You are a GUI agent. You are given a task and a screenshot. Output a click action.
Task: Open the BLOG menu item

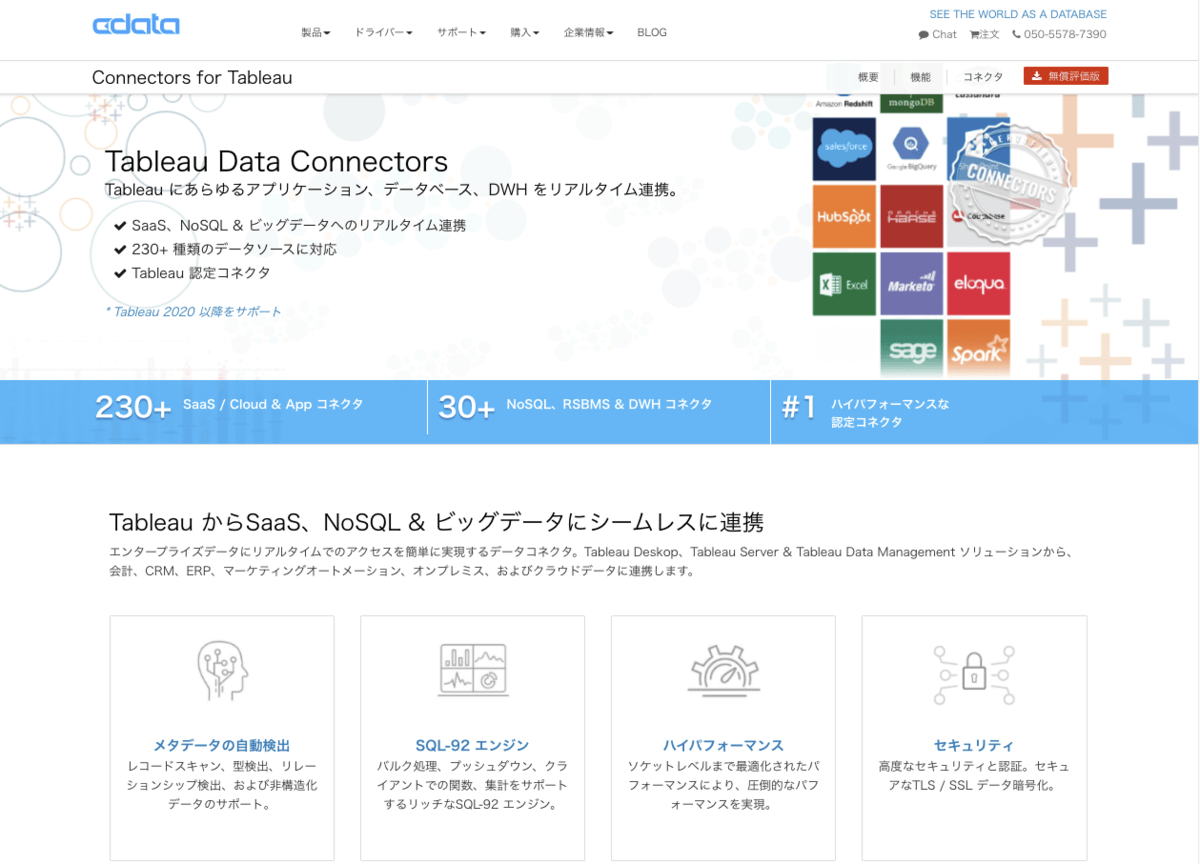tap(652, 32)
